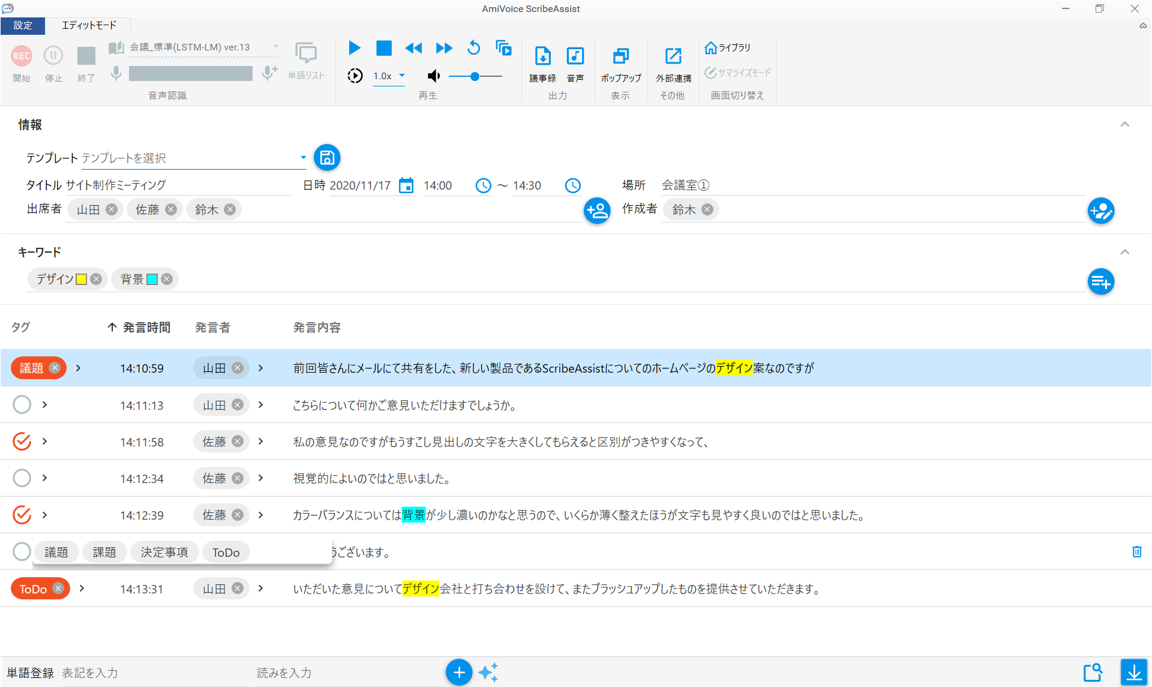Click the Play button in playback toolbar
This screenshot has width=1152, height=687.
coord(354,48)
